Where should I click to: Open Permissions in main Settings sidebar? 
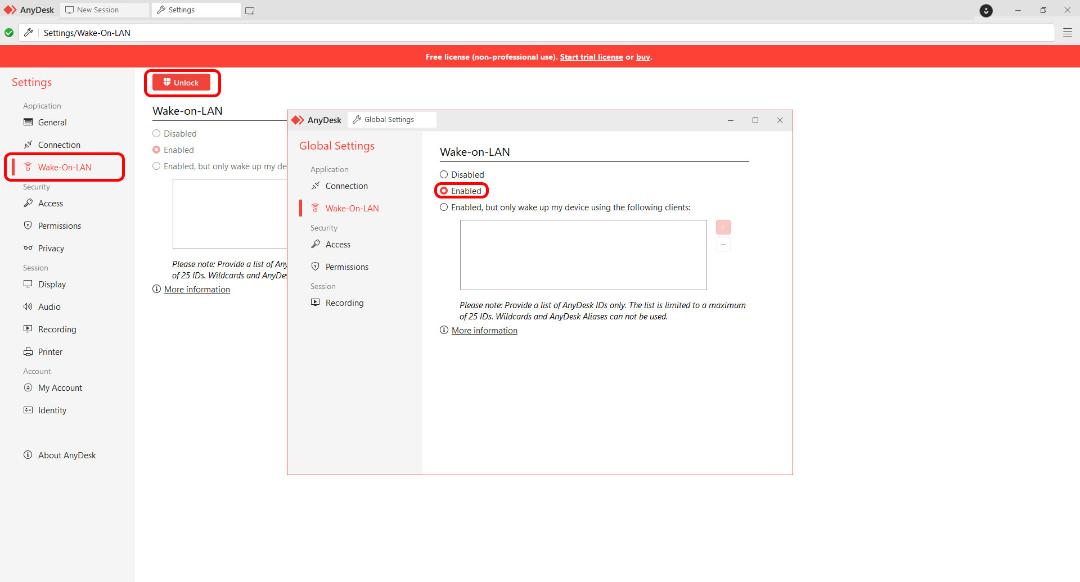(x=59, y=226)
